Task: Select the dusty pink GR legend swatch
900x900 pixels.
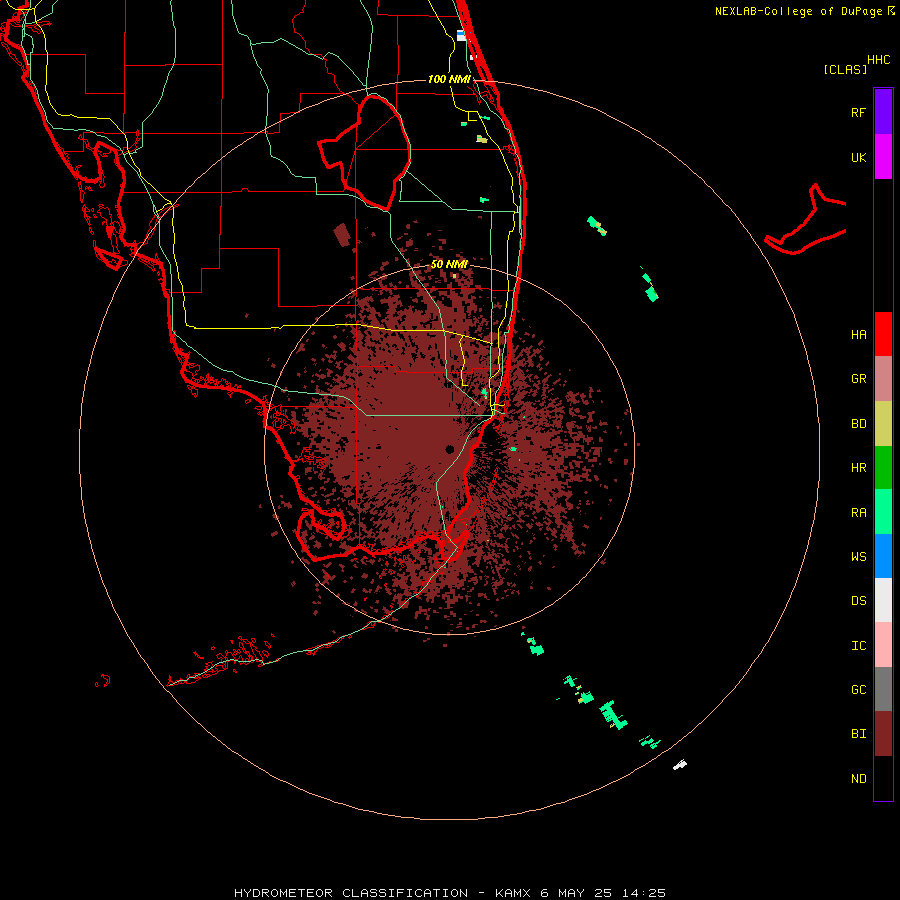Action: [x=883, y=379]
